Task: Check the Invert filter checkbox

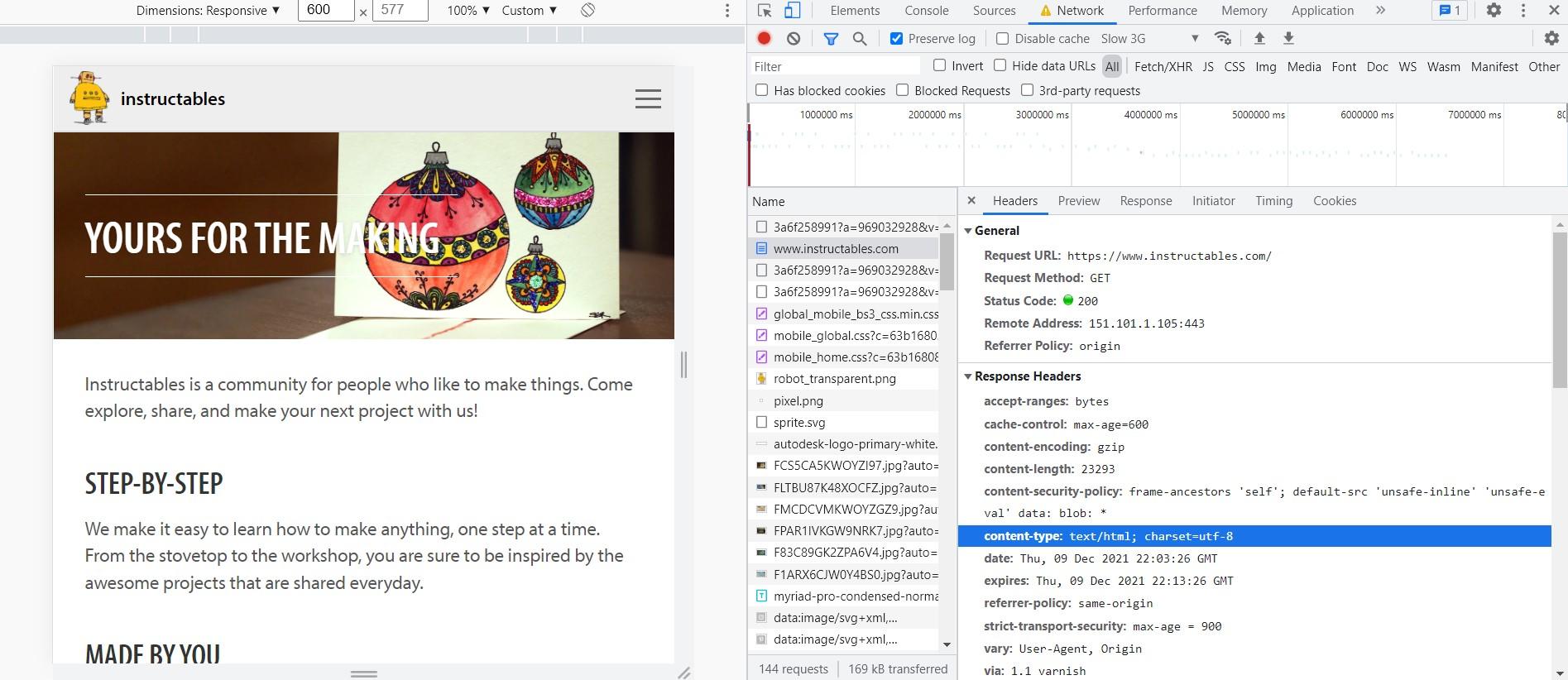Action: (x=939, y=65)
